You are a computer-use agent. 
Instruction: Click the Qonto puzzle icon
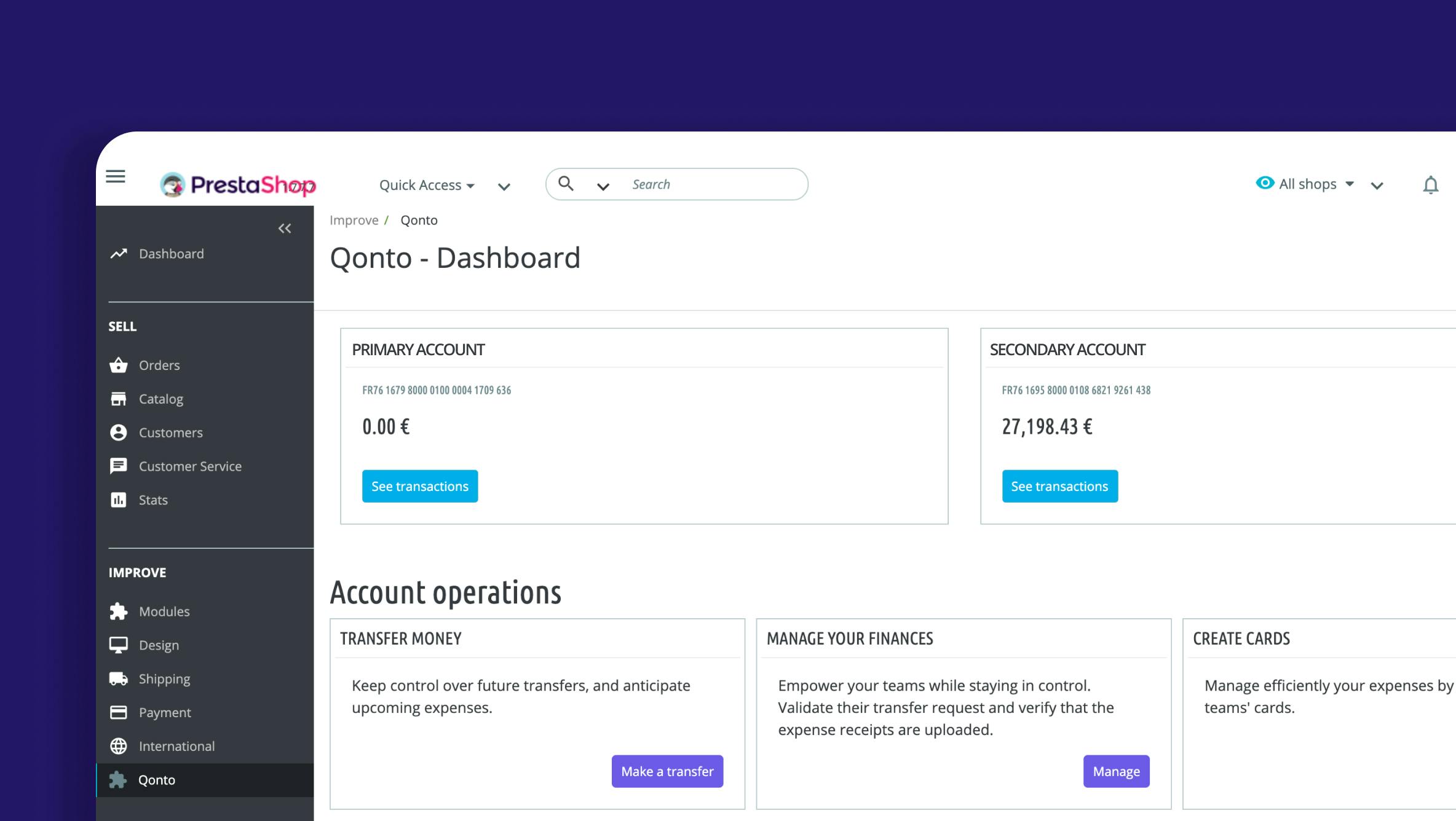(x=117, y=780)
